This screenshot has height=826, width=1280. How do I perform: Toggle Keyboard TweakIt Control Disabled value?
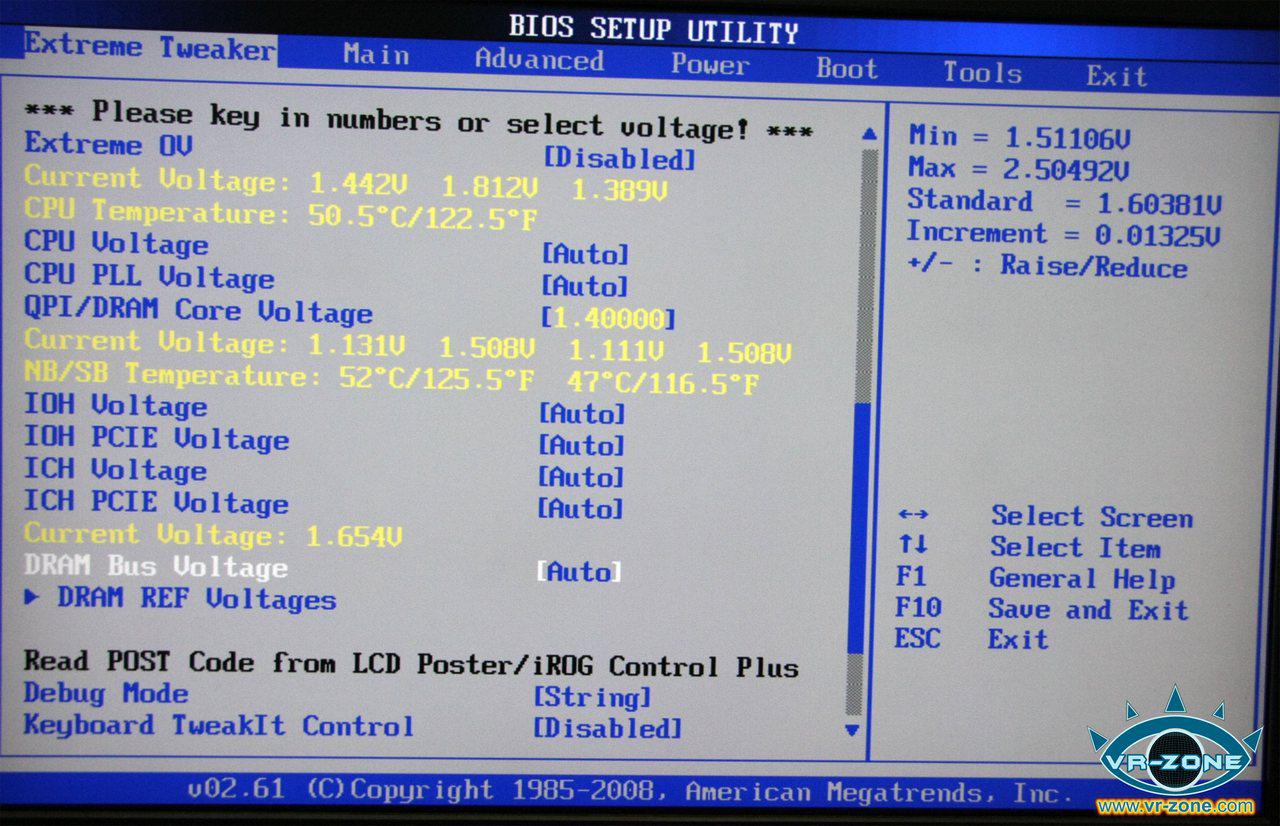click(608, 728)
